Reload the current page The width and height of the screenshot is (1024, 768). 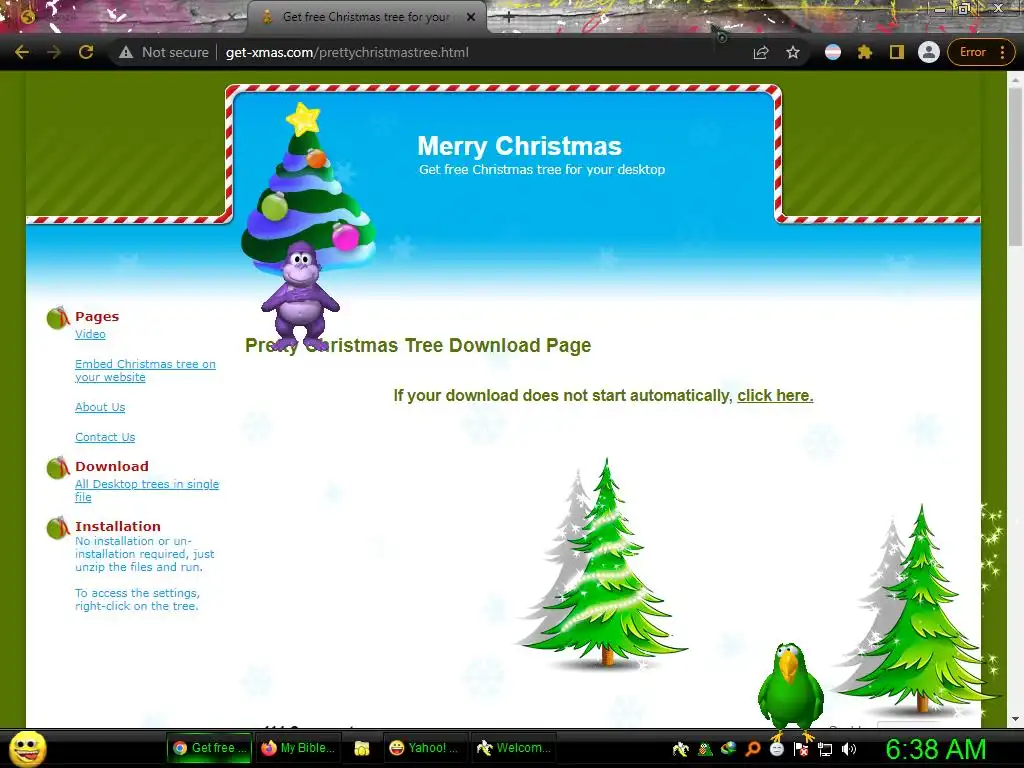click(86, 52)
